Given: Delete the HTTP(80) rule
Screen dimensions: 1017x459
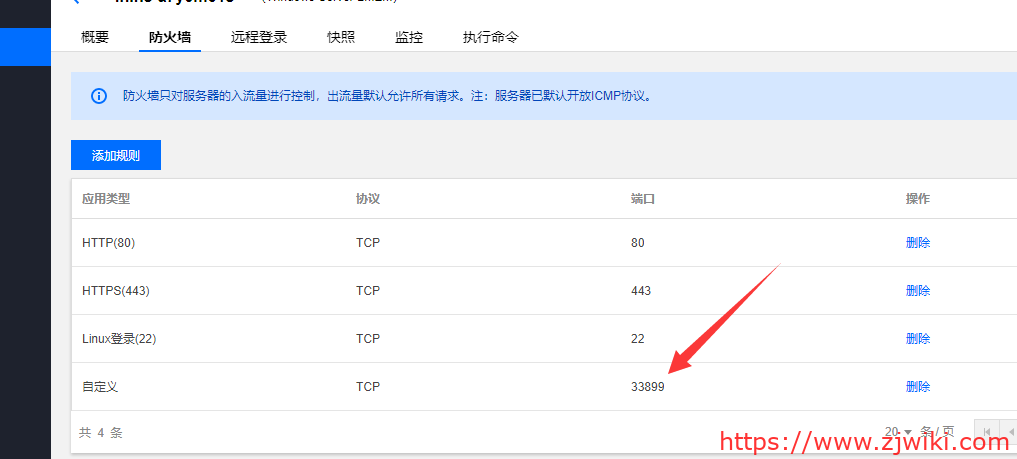Looking at the screenshot, I should [918, 242].
